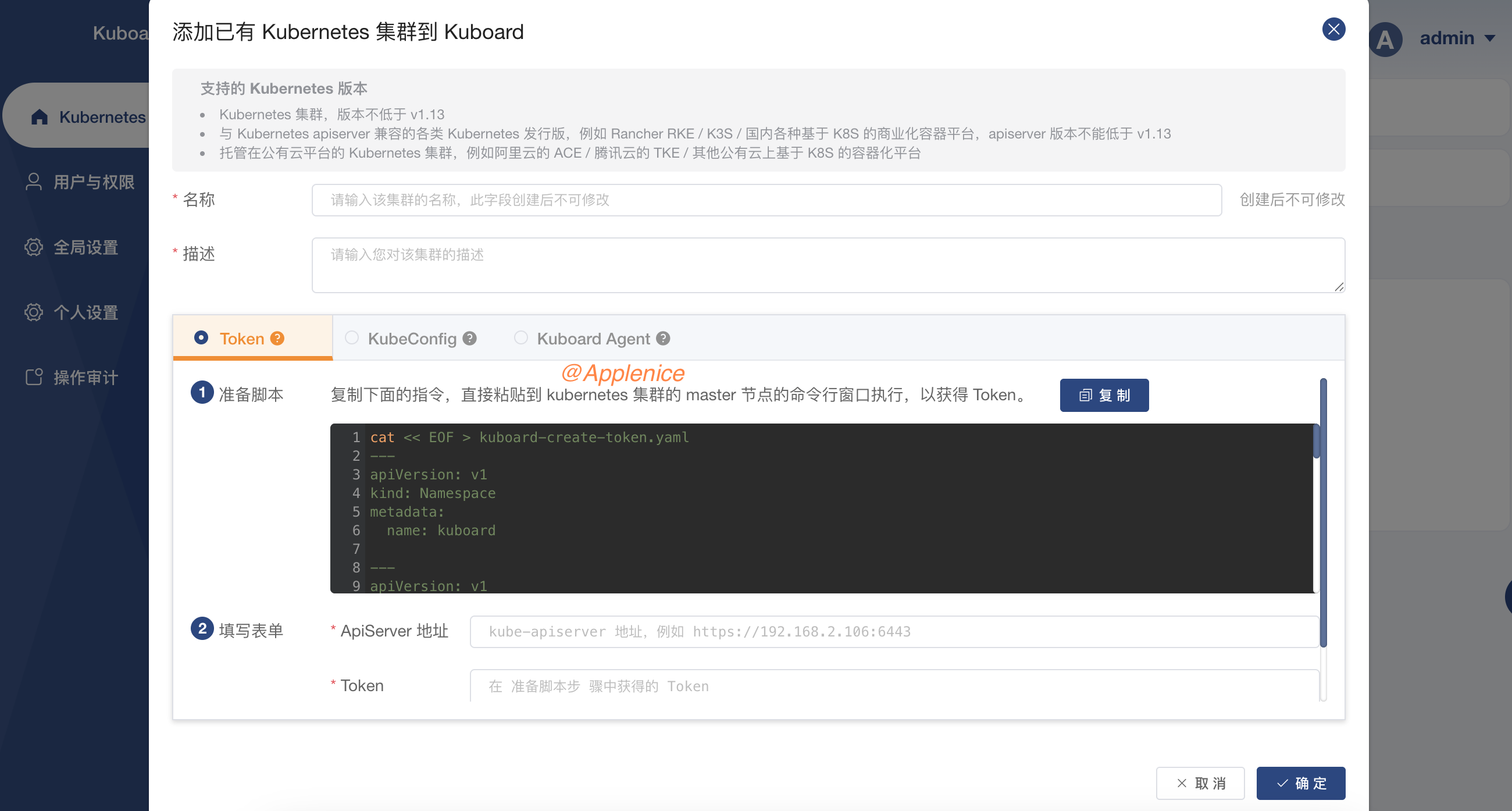Click the form panel vertical scrollbar
Viewport: 1512px width, 811px height.
pos(1323,513)
